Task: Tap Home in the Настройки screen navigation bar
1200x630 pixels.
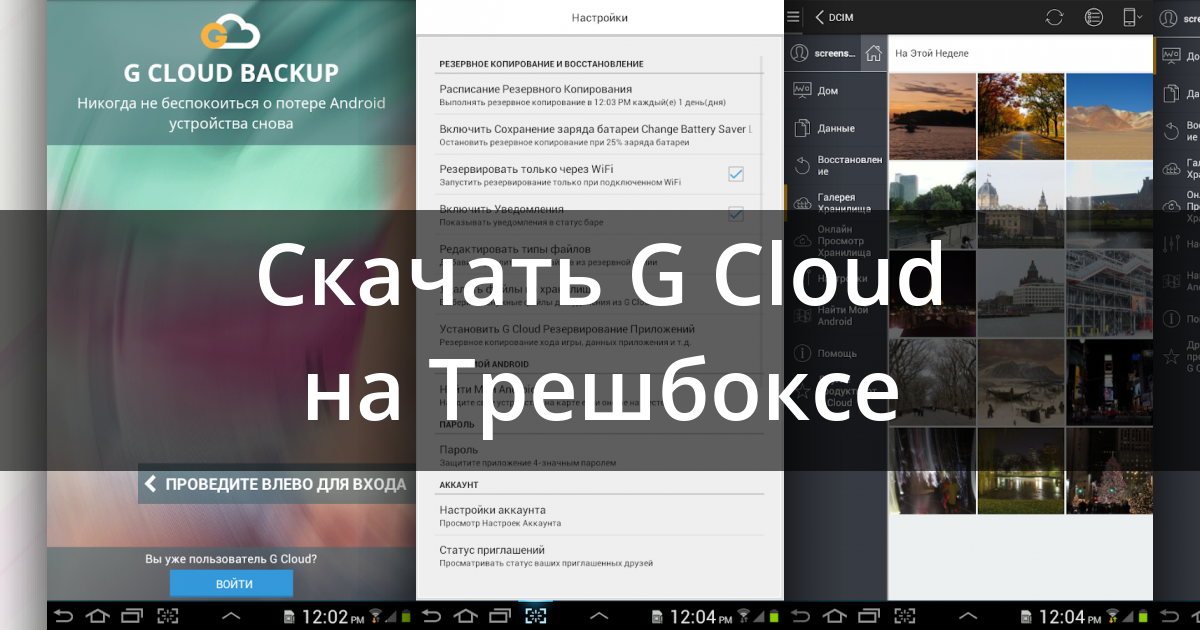Action: click(x=466, y=616)
